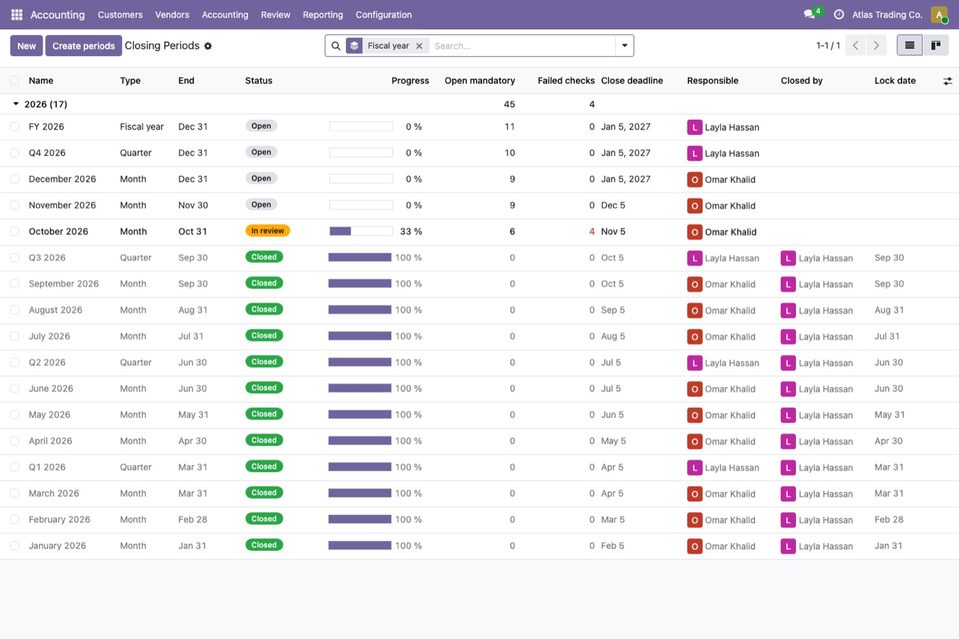
Task: Open the search options dropdown arrow
Action: 624,45
